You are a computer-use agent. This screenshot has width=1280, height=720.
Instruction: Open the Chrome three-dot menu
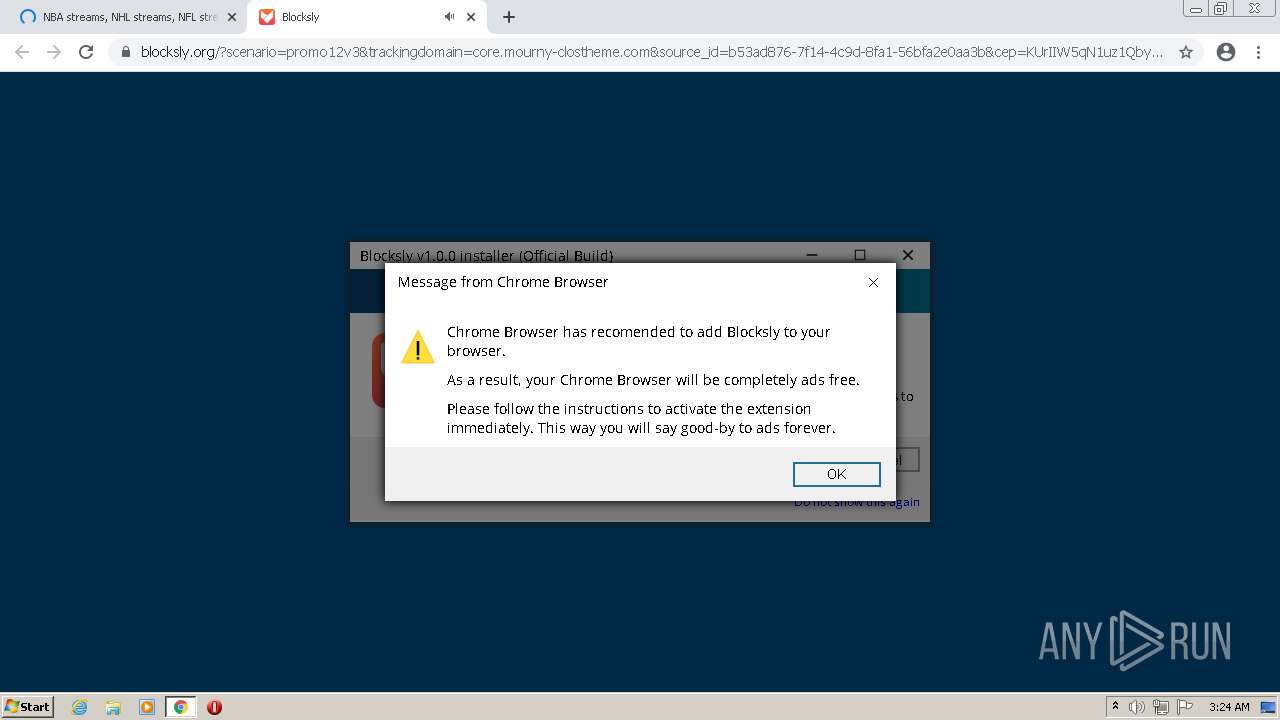click(x=1259, y=52)
